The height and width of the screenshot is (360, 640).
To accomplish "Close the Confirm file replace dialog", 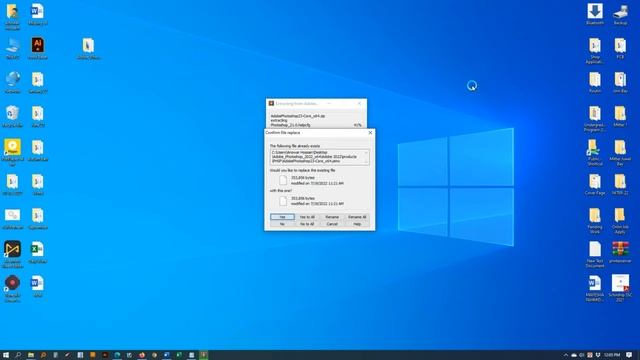I will [370, 133].
